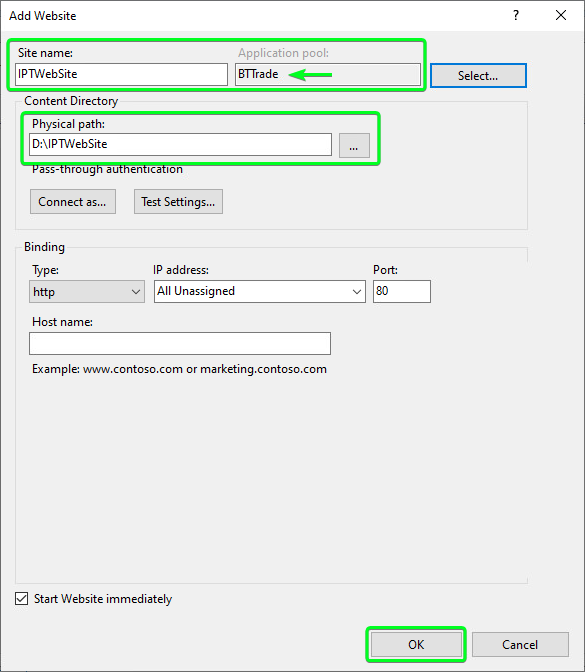Click the IP address: label
The image size is (585, 672).
click(181, 270)
